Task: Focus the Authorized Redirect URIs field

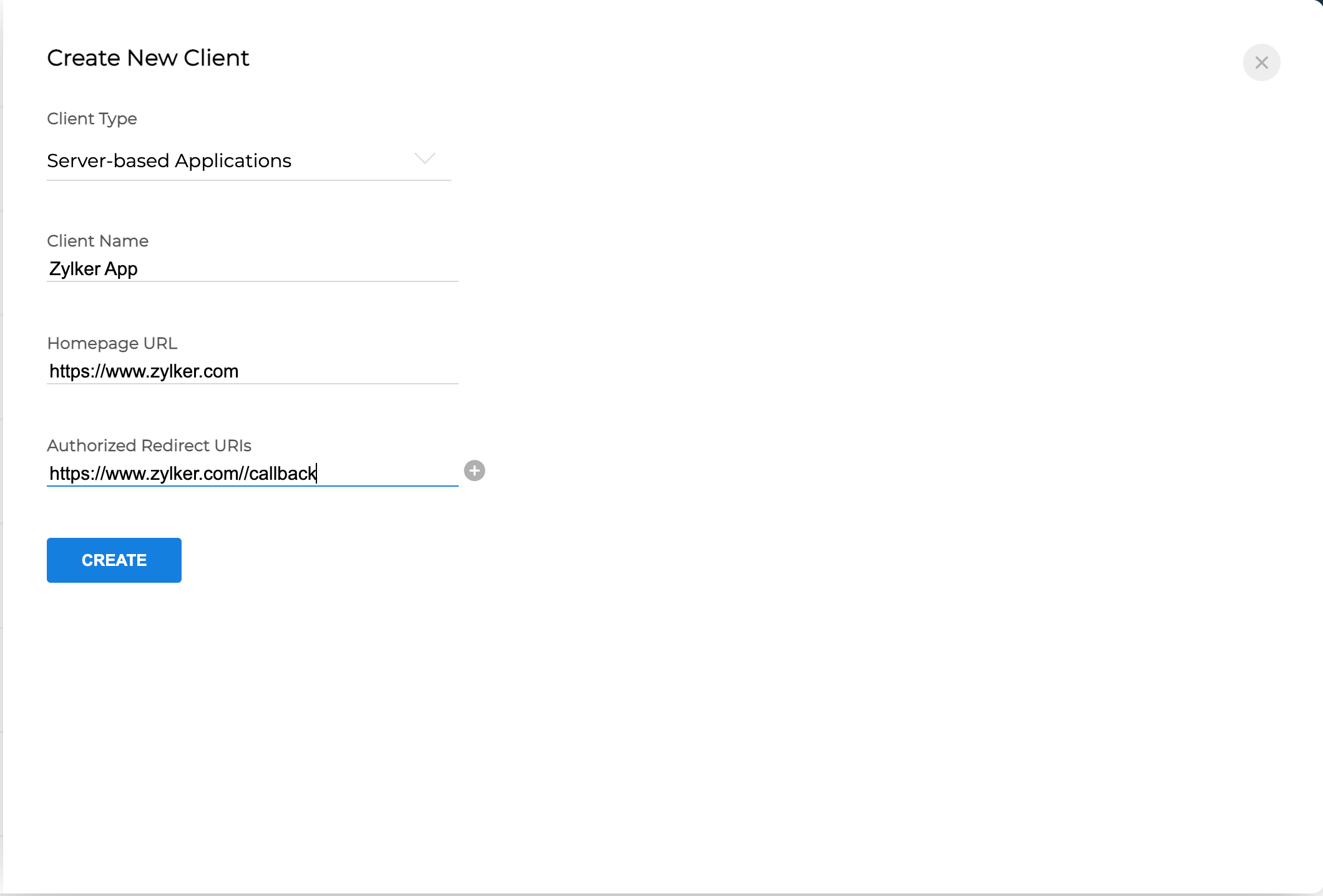Action: 252,474
